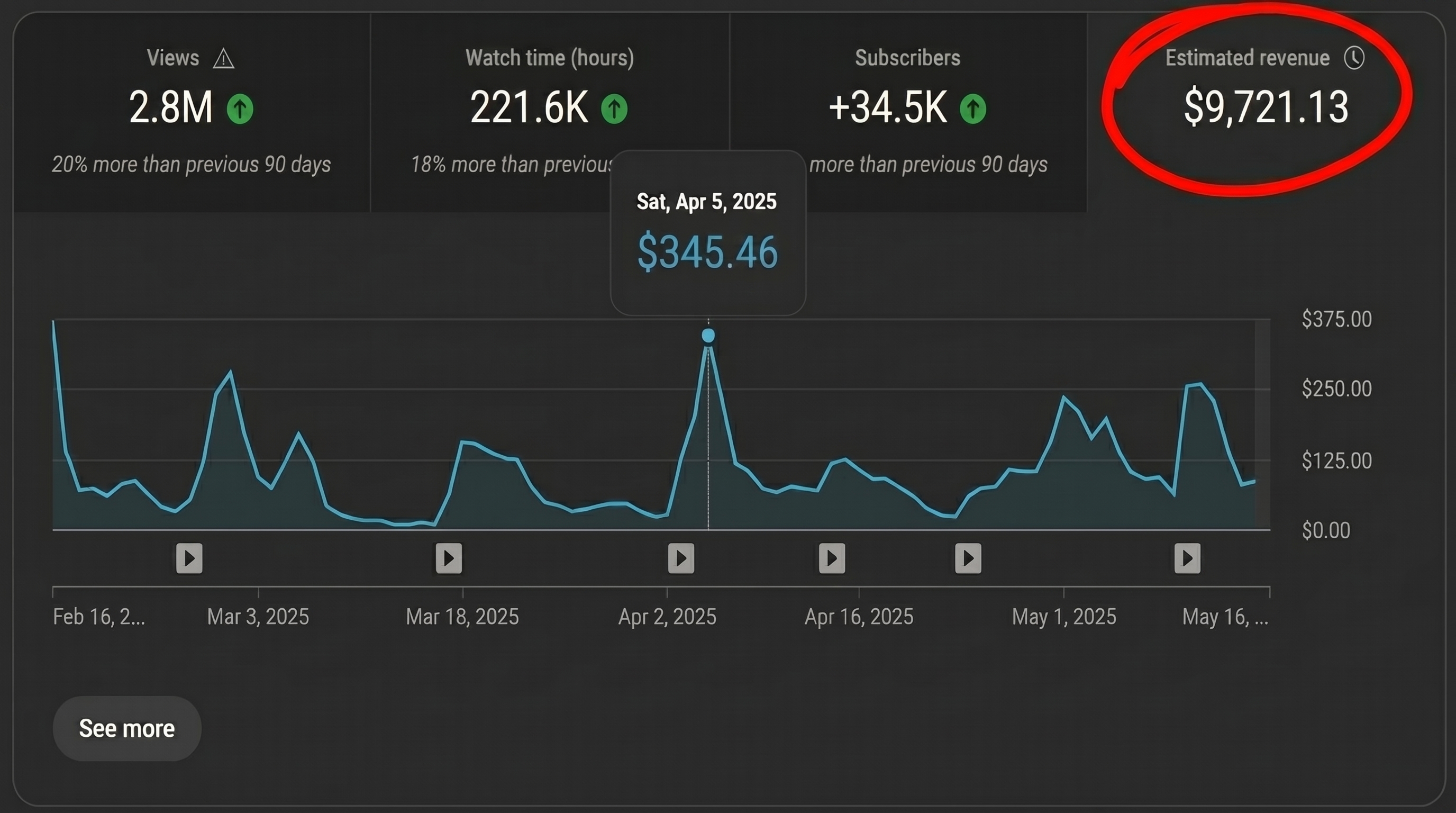This screenshot has height=813, width=1456.
Task: Click the green up arrow next to 2.8M
Action: pyautogui.click(x=240, y=109)
